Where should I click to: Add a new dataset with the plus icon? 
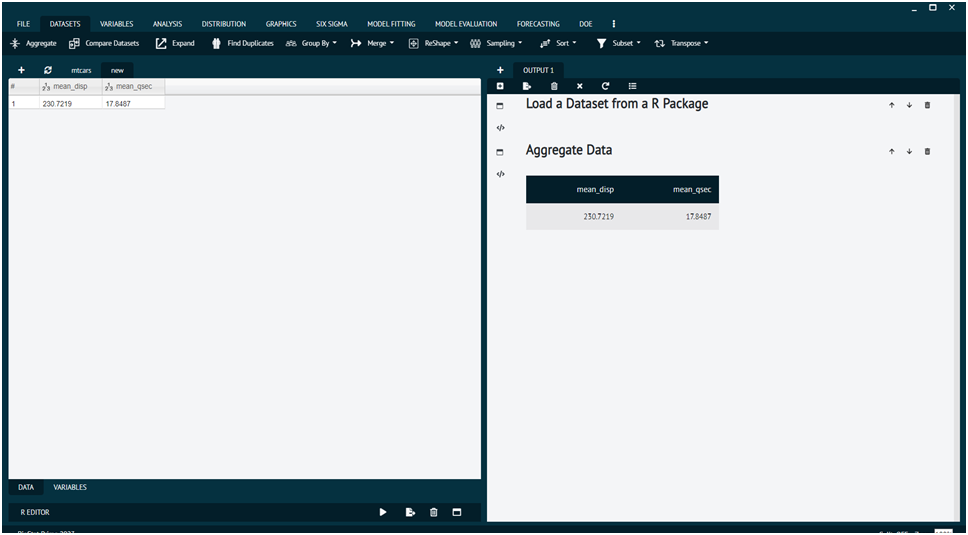click(x=21, y=70)
